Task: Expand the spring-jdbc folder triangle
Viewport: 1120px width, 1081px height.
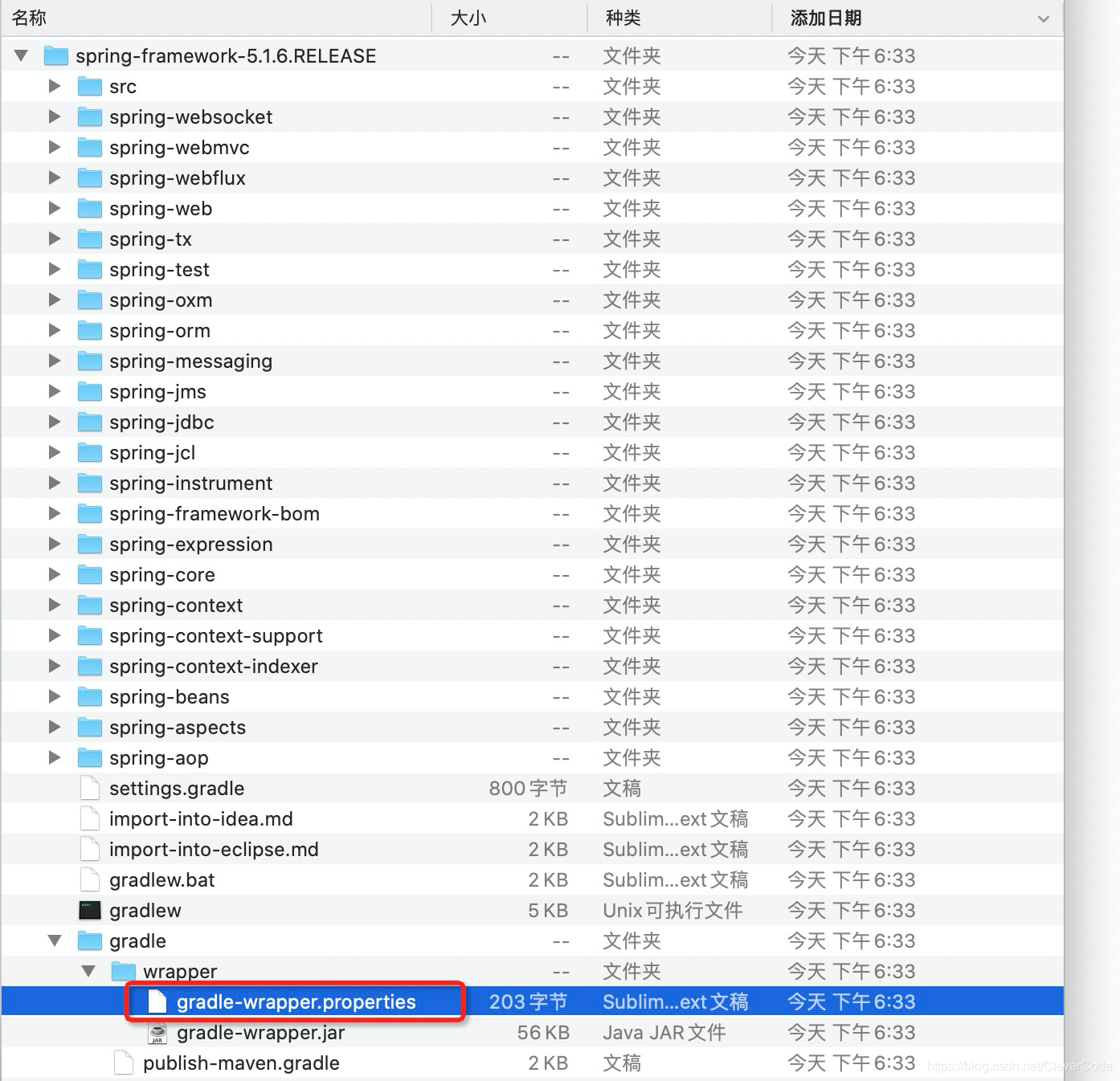Action: tap(55, 422)
